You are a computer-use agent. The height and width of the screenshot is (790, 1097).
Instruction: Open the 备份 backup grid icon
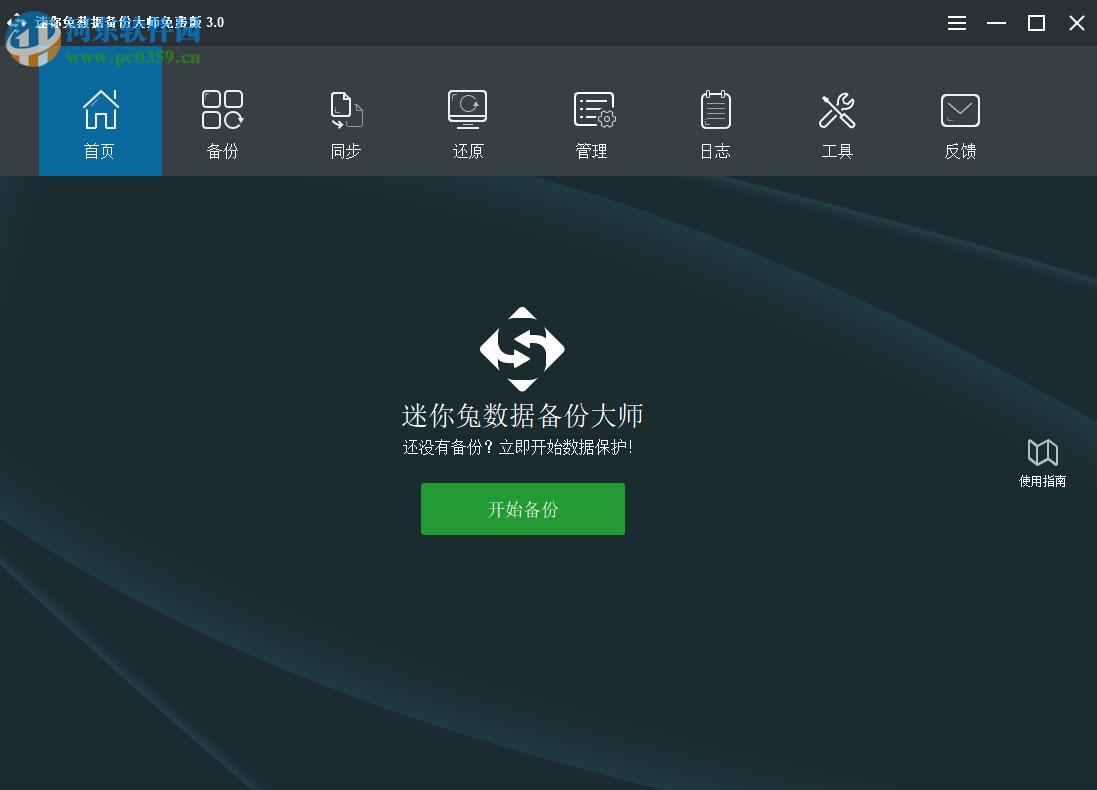[x=222, y=109]
